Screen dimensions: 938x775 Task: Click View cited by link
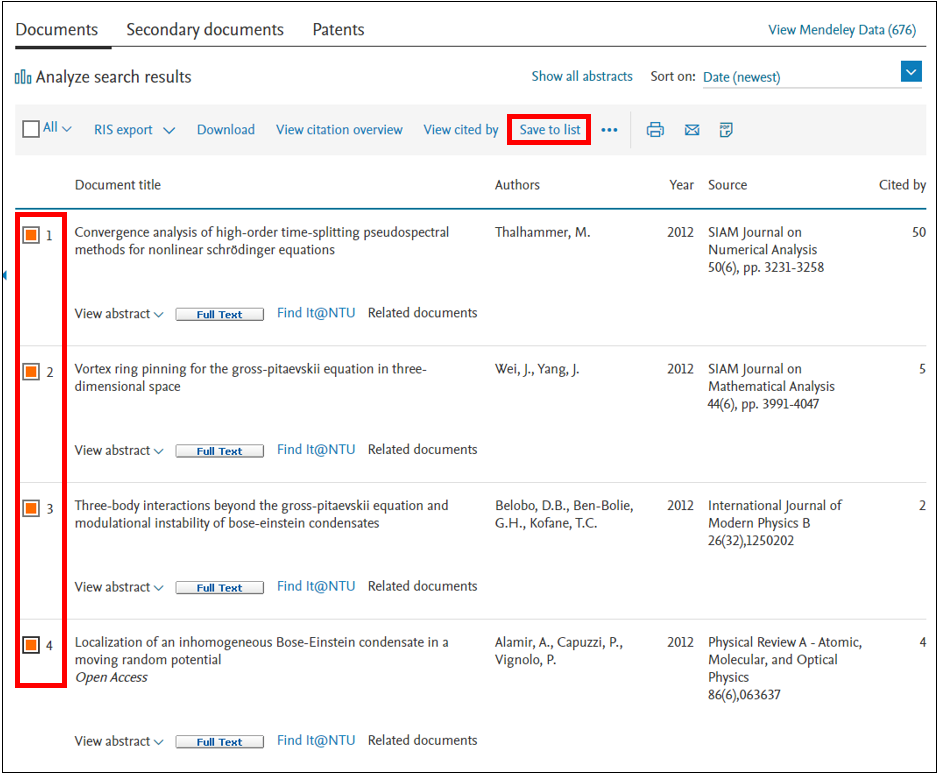[461, 130]
